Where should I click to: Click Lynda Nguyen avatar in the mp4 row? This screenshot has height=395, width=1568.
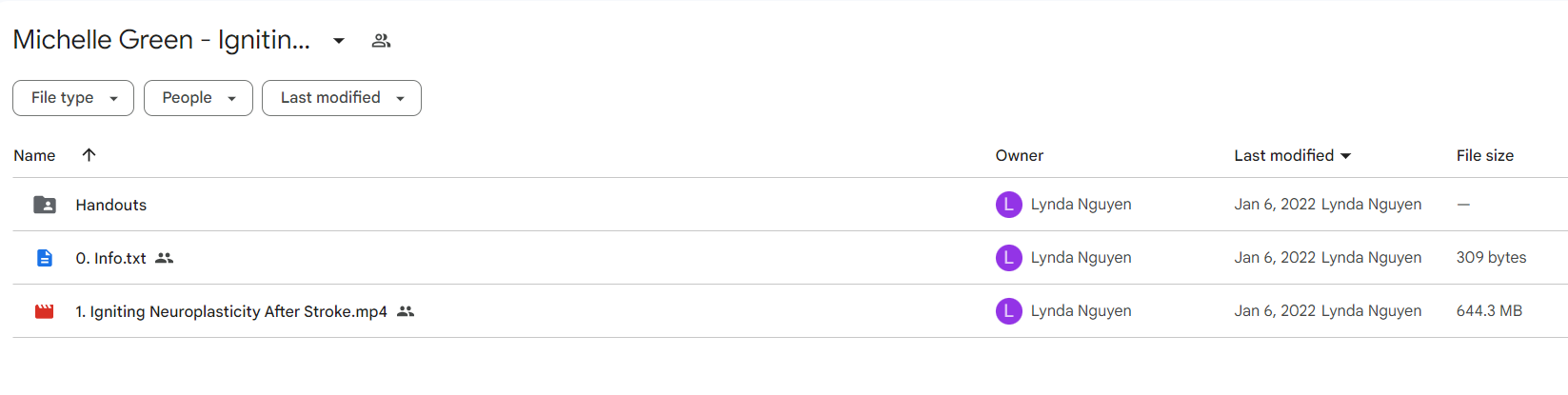[1009, 311]
